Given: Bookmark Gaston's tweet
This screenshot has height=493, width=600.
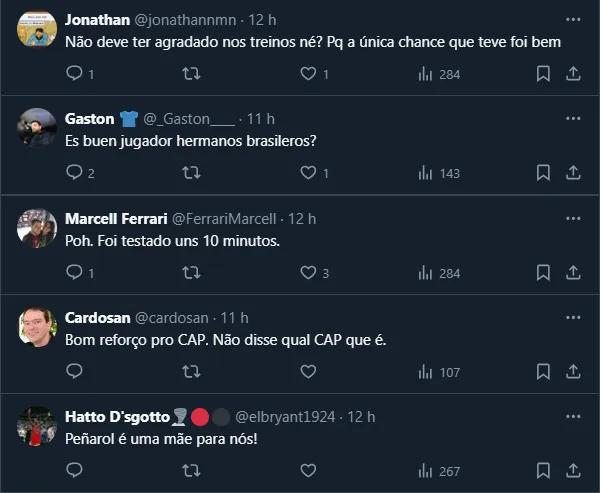Looking at the screenshot, I should click(543, 173).
